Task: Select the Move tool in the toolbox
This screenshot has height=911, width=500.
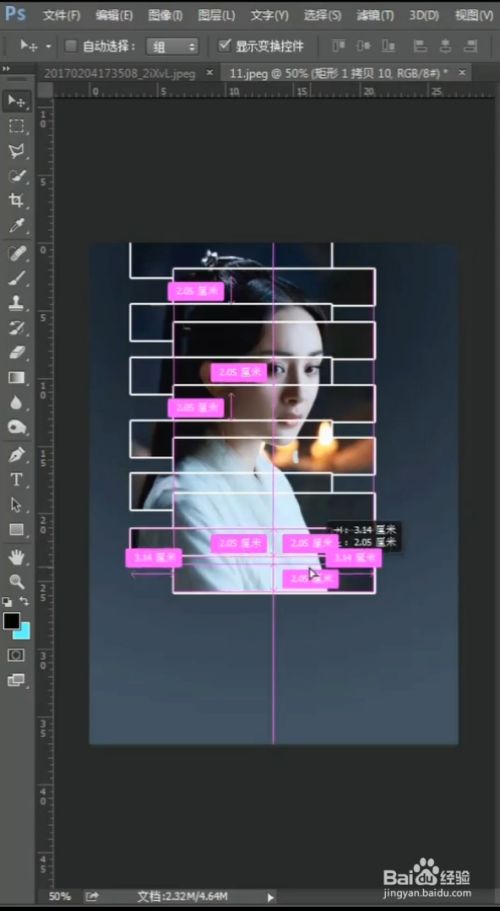Action: tap(16, 101)
